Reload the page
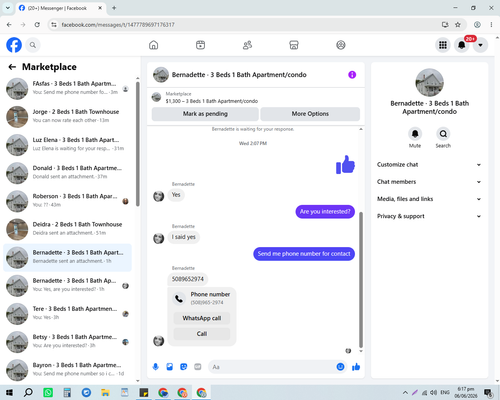Screen dimensions: 500x400 point(37,25)
